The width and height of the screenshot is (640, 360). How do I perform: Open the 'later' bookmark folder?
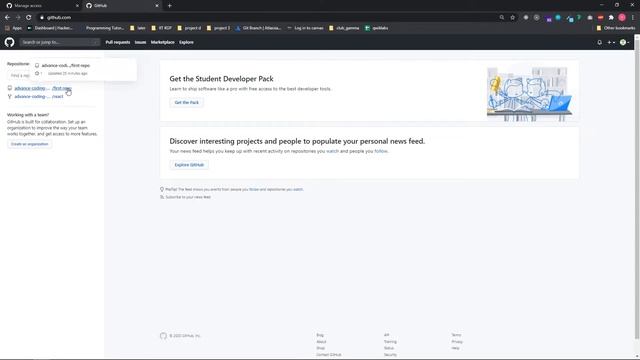[138, 28]
